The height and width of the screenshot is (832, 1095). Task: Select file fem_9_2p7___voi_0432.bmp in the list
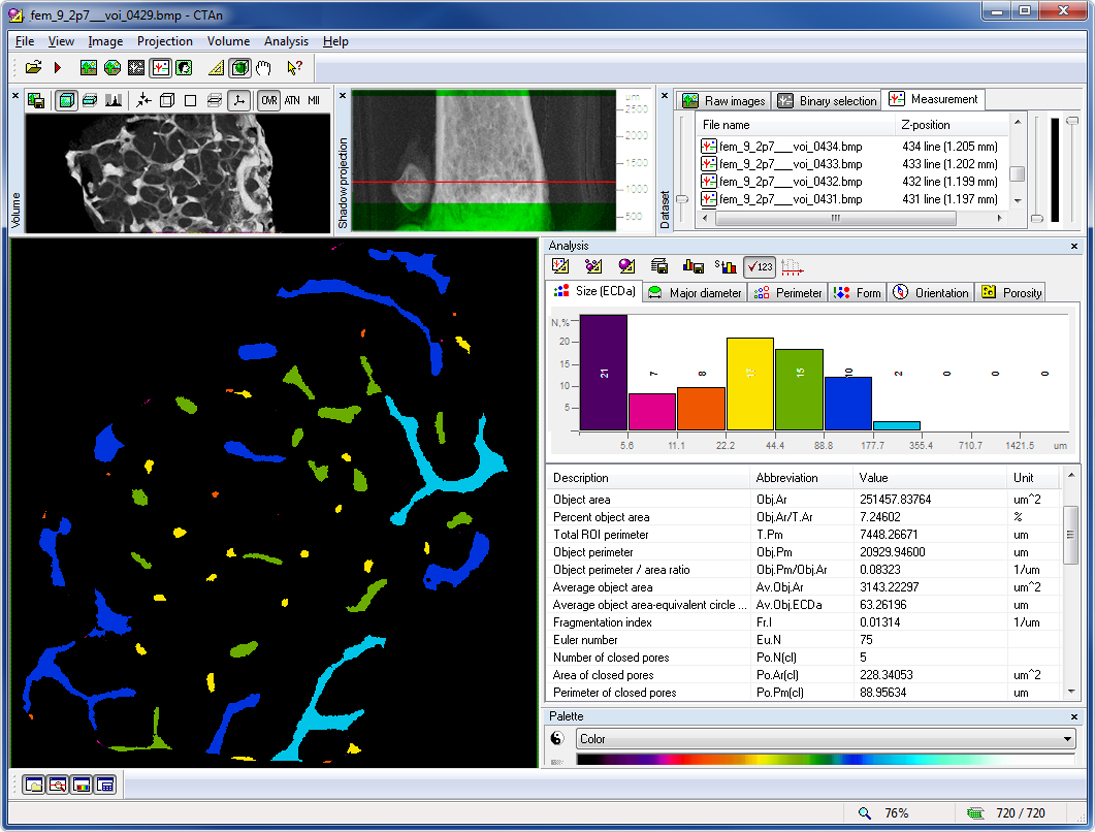point(789,182)
